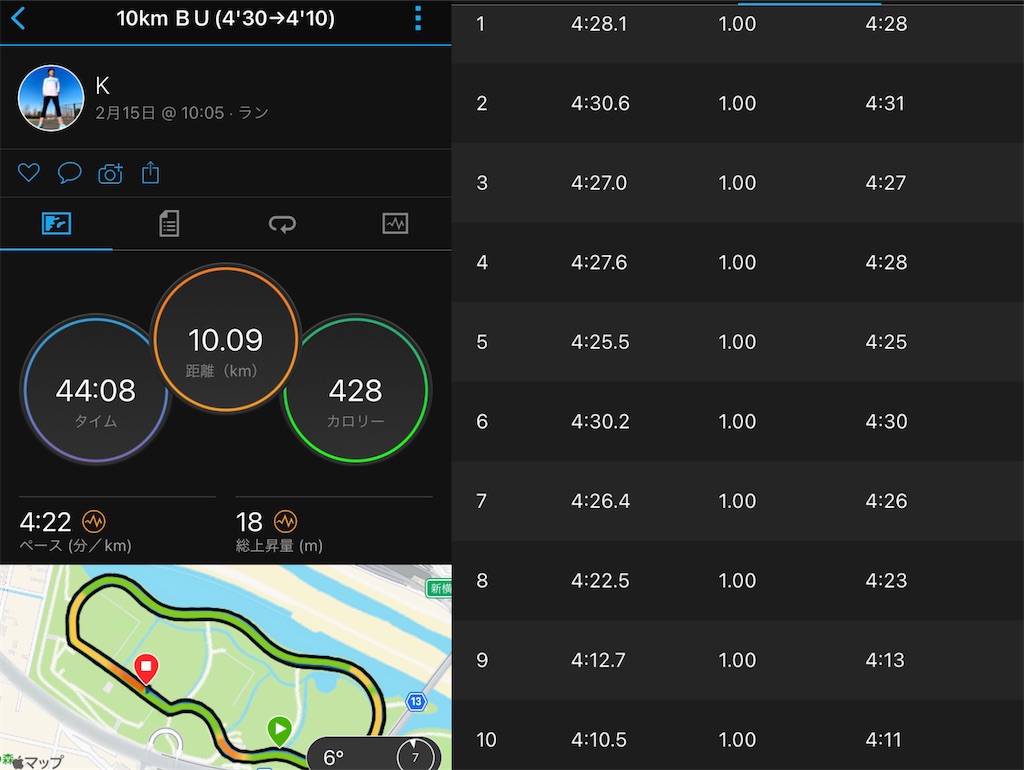The image size is (1024, 770).
Task: Tap the 428 calories circle
Action: tap(356, 390)
